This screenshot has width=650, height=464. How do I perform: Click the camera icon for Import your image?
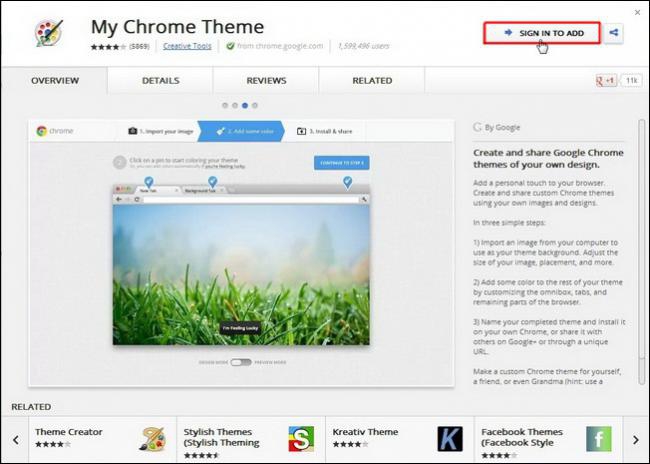click(133, 131)
